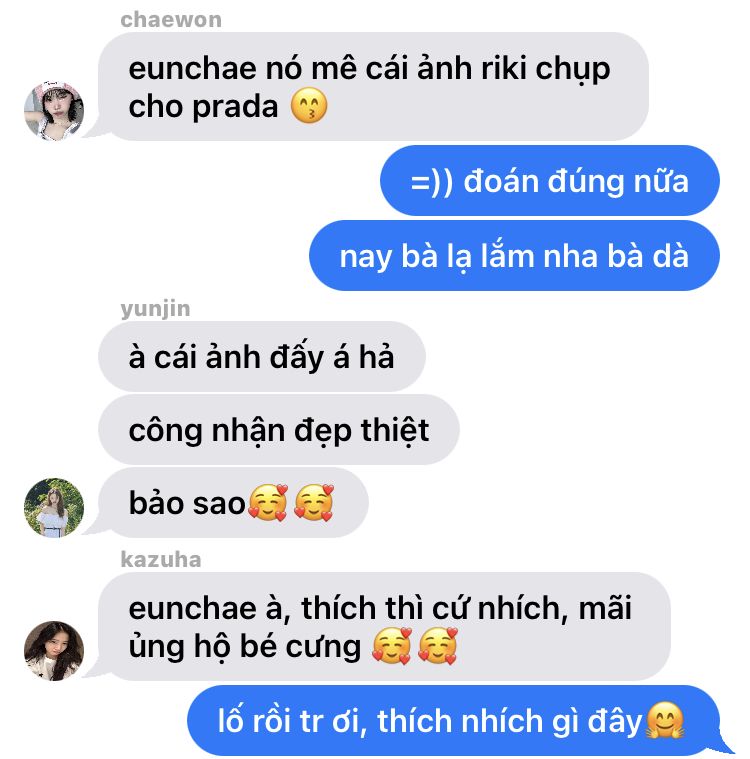Select the 'à cái ảnh đấy á hả' bubble

coord(262,356)
